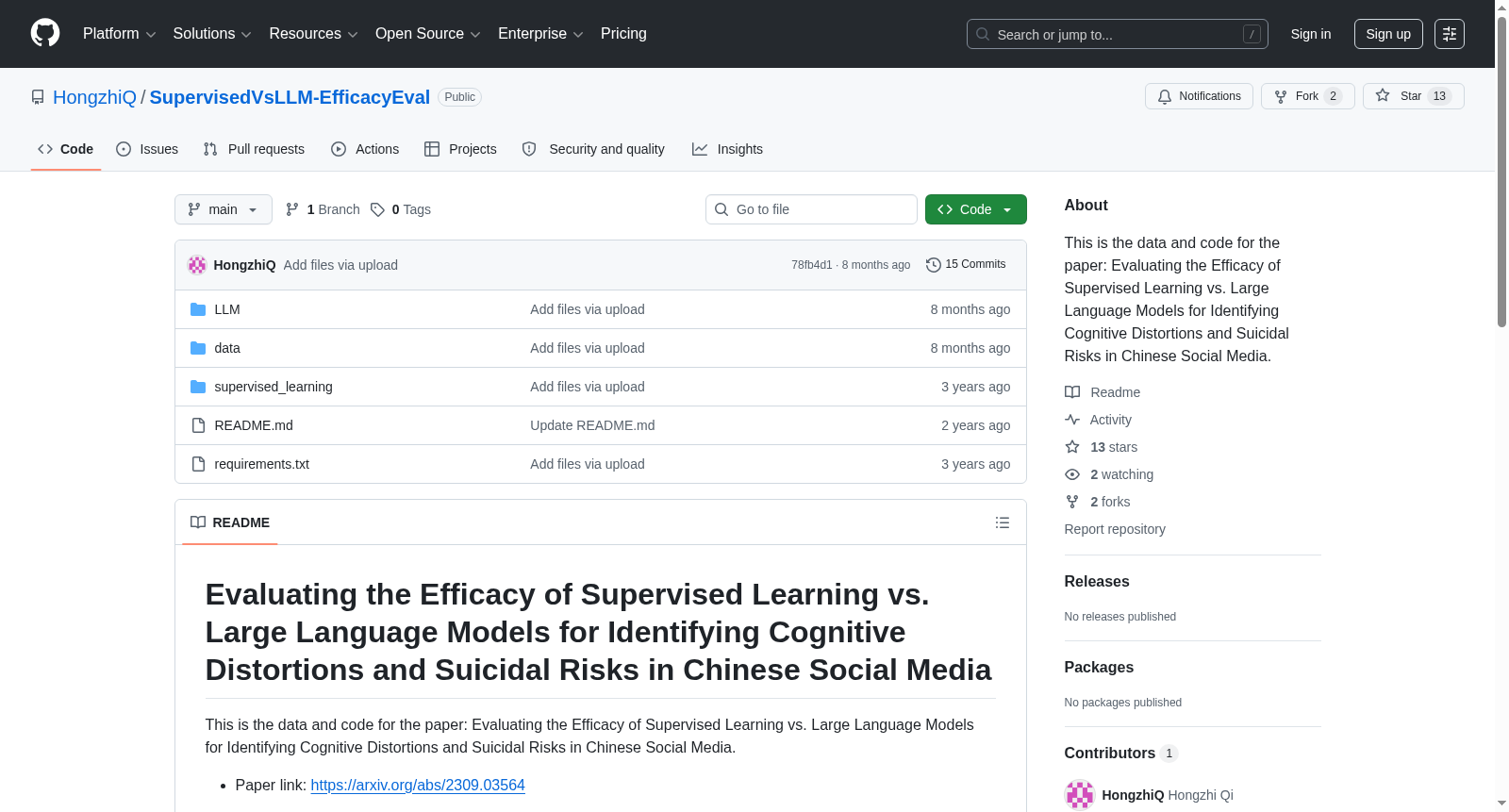1509x812 pixels.
Task: Focus the Search or jump to field
Action: coord(1118,34)
